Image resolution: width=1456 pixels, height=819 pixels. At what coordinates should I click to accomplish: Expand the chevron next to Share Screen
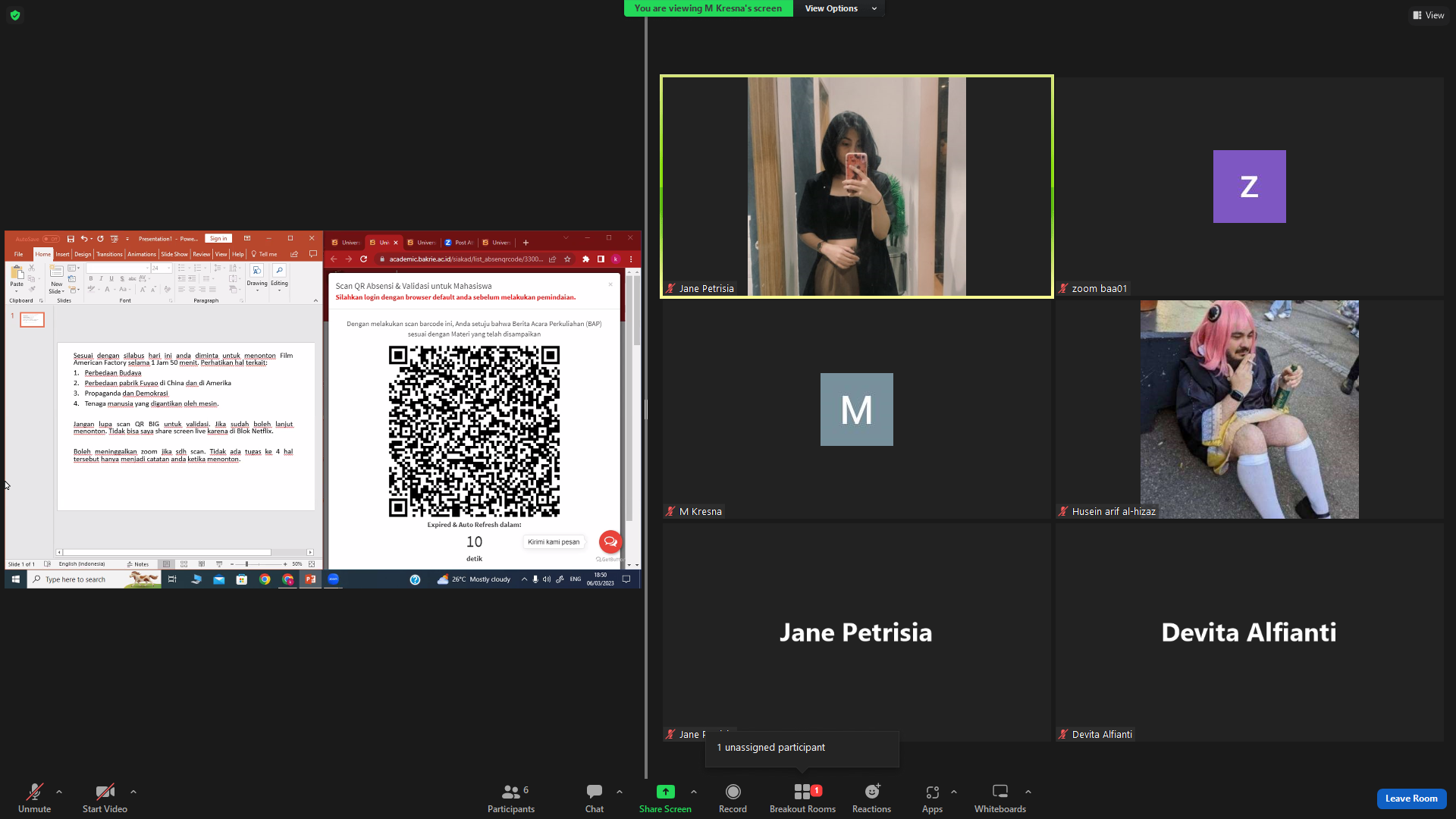coord(694,792)
